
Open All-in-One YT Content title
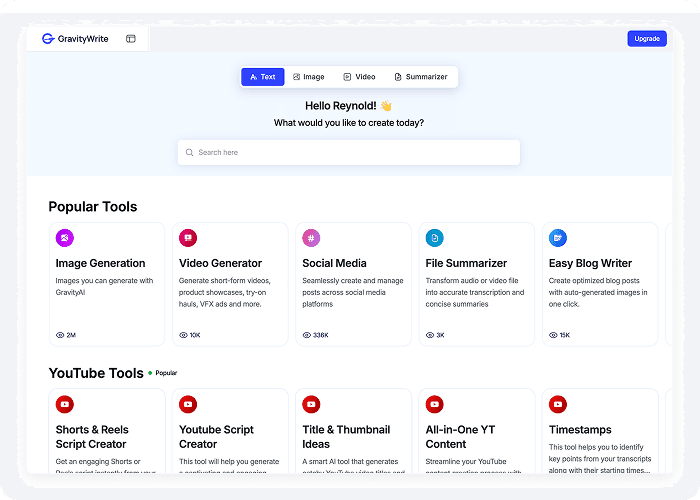(x=460, y=437)
